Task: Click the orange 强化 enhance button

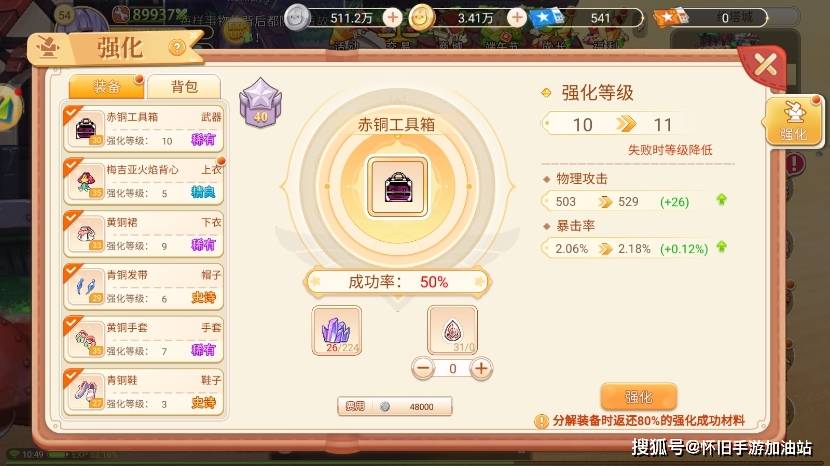Action: point(639,397)
